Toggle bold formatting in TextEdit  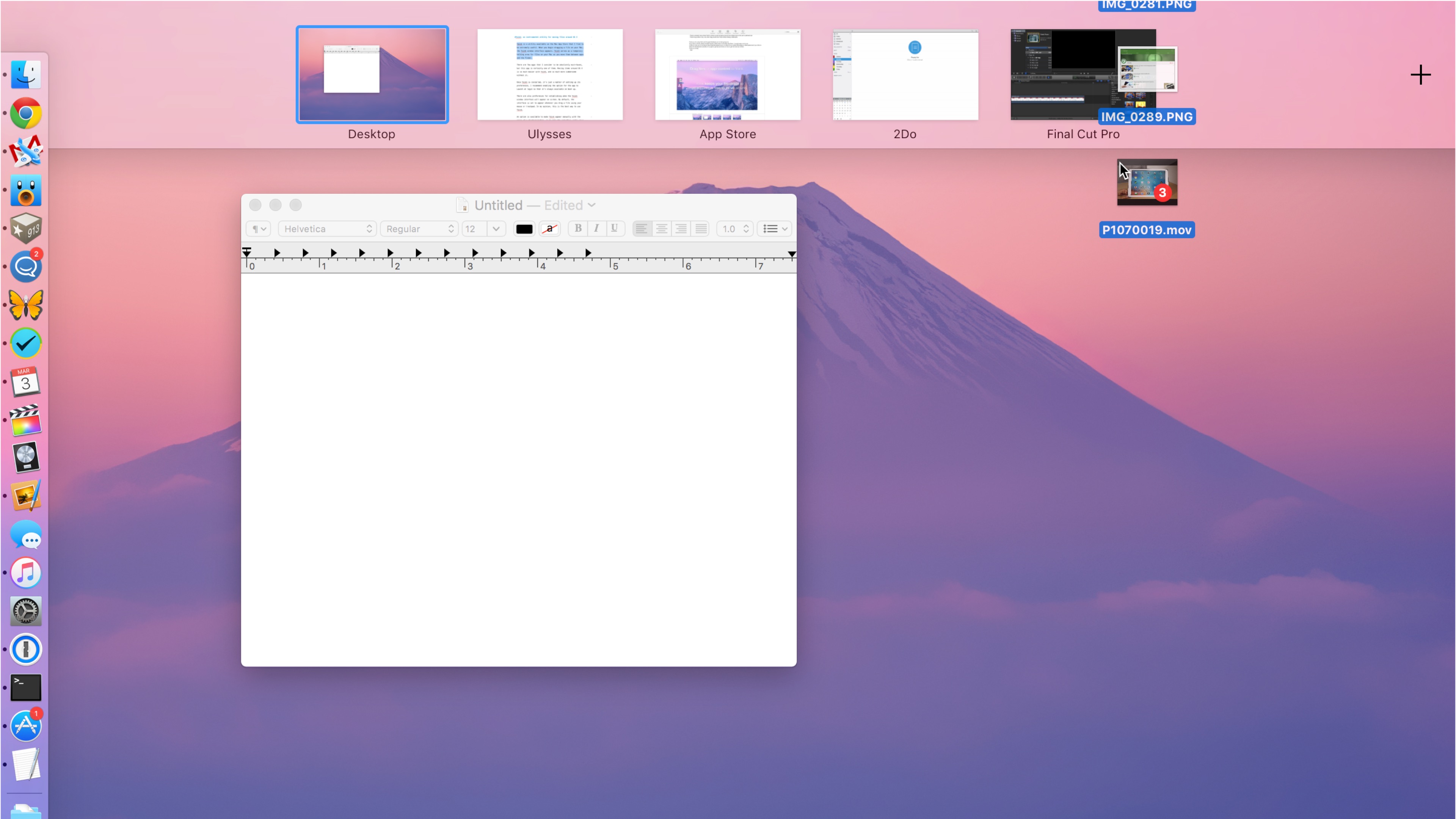(x=577, y=228)
